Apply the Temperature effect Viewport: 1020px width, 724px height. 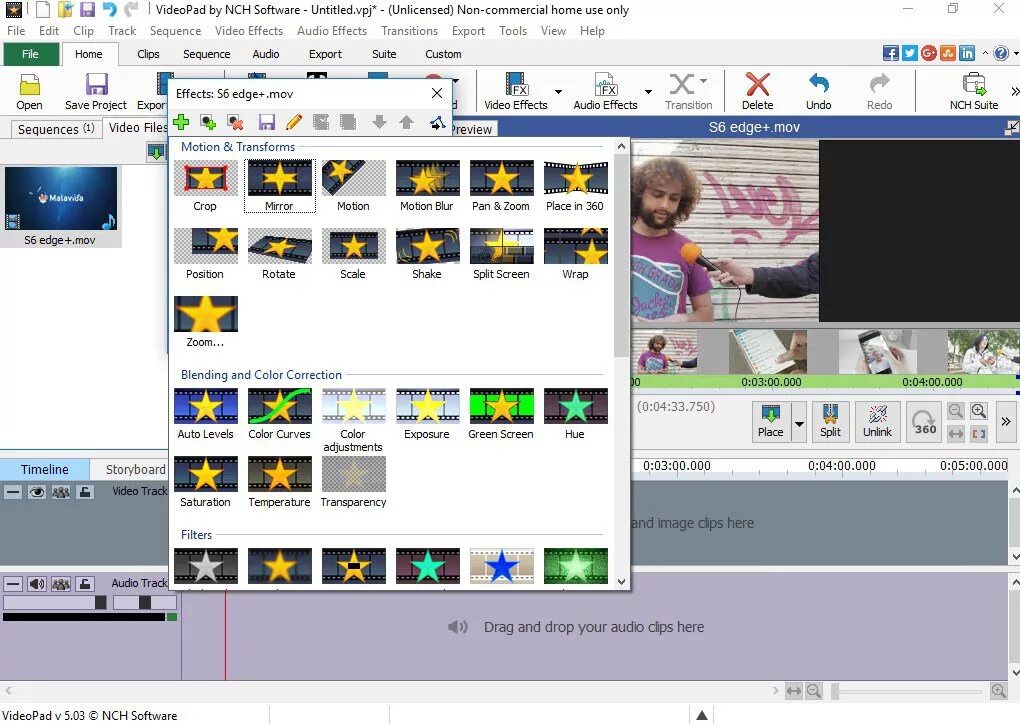[279, 482]
